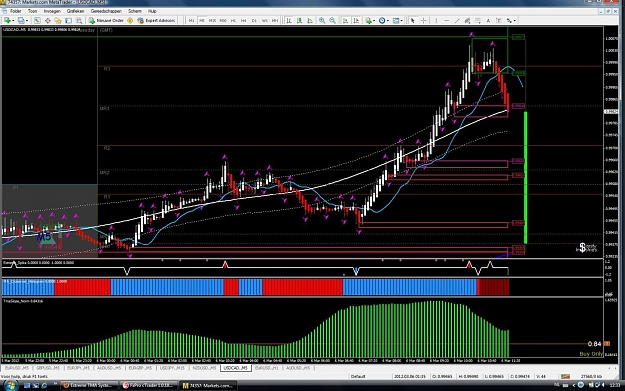Click the Nieuwe Order button
The width and height of the screenshot is (625, 391).
(106, 20)
